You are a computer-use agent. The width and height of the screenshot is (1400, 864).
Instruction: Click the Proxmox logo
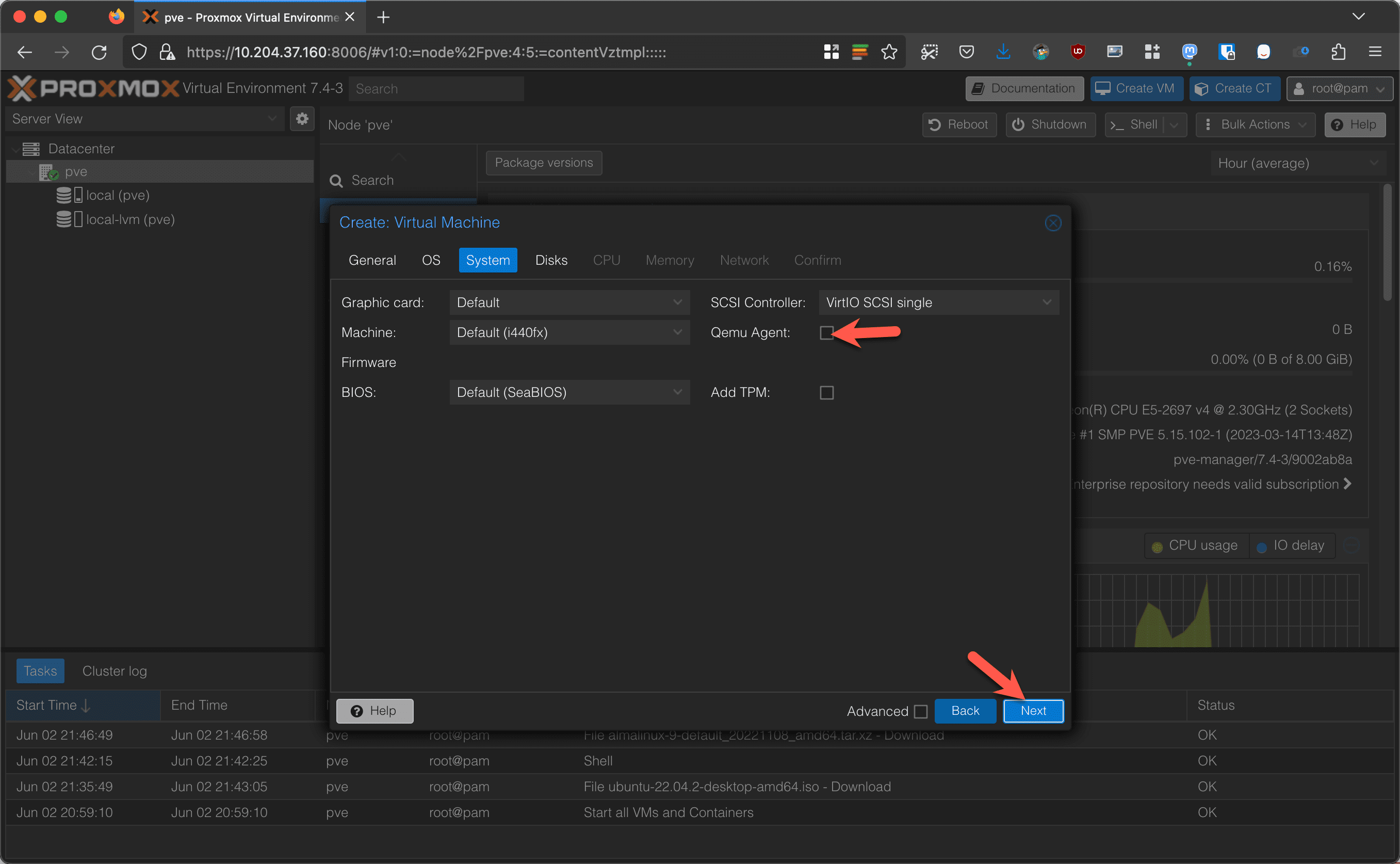coord(93,88)
